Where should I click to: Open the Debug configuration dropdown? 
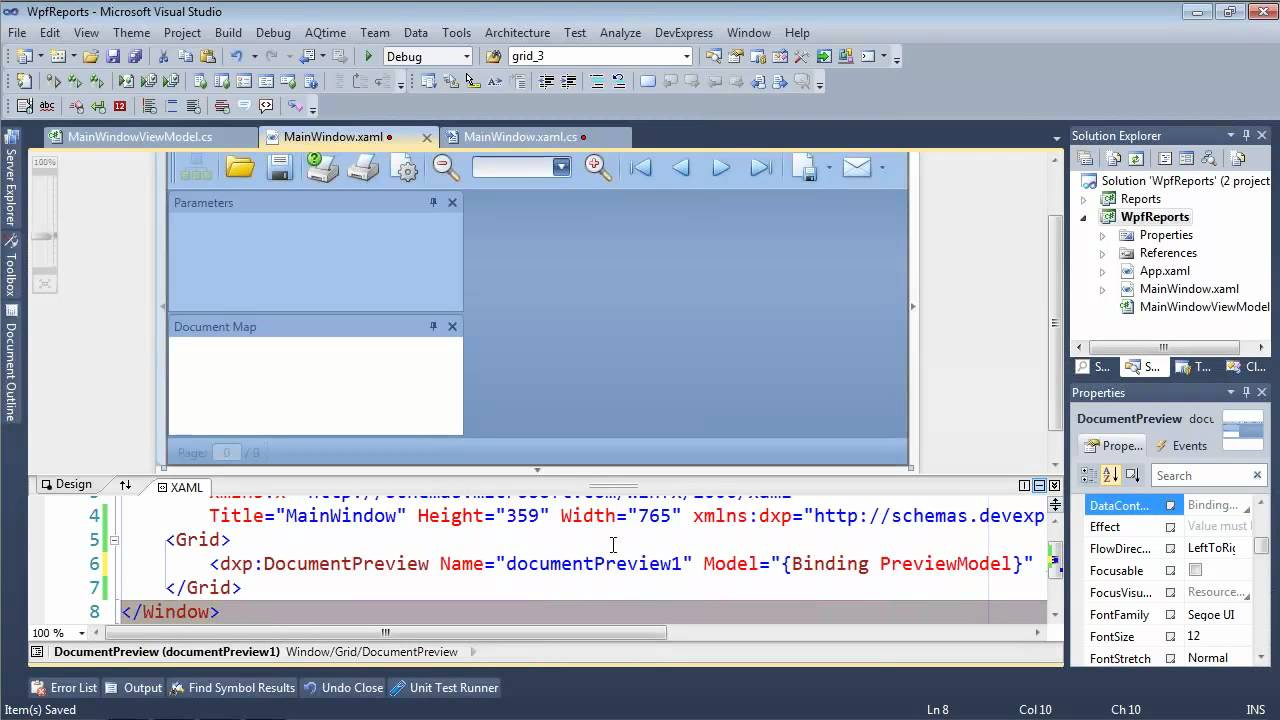(467, 57)
